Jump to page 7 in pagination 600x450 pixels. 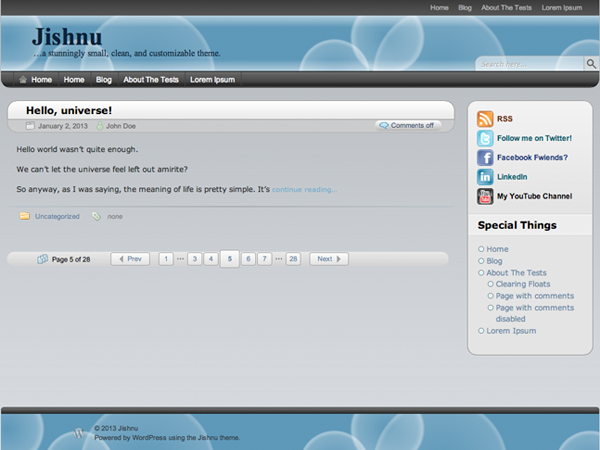coord(264,259)
